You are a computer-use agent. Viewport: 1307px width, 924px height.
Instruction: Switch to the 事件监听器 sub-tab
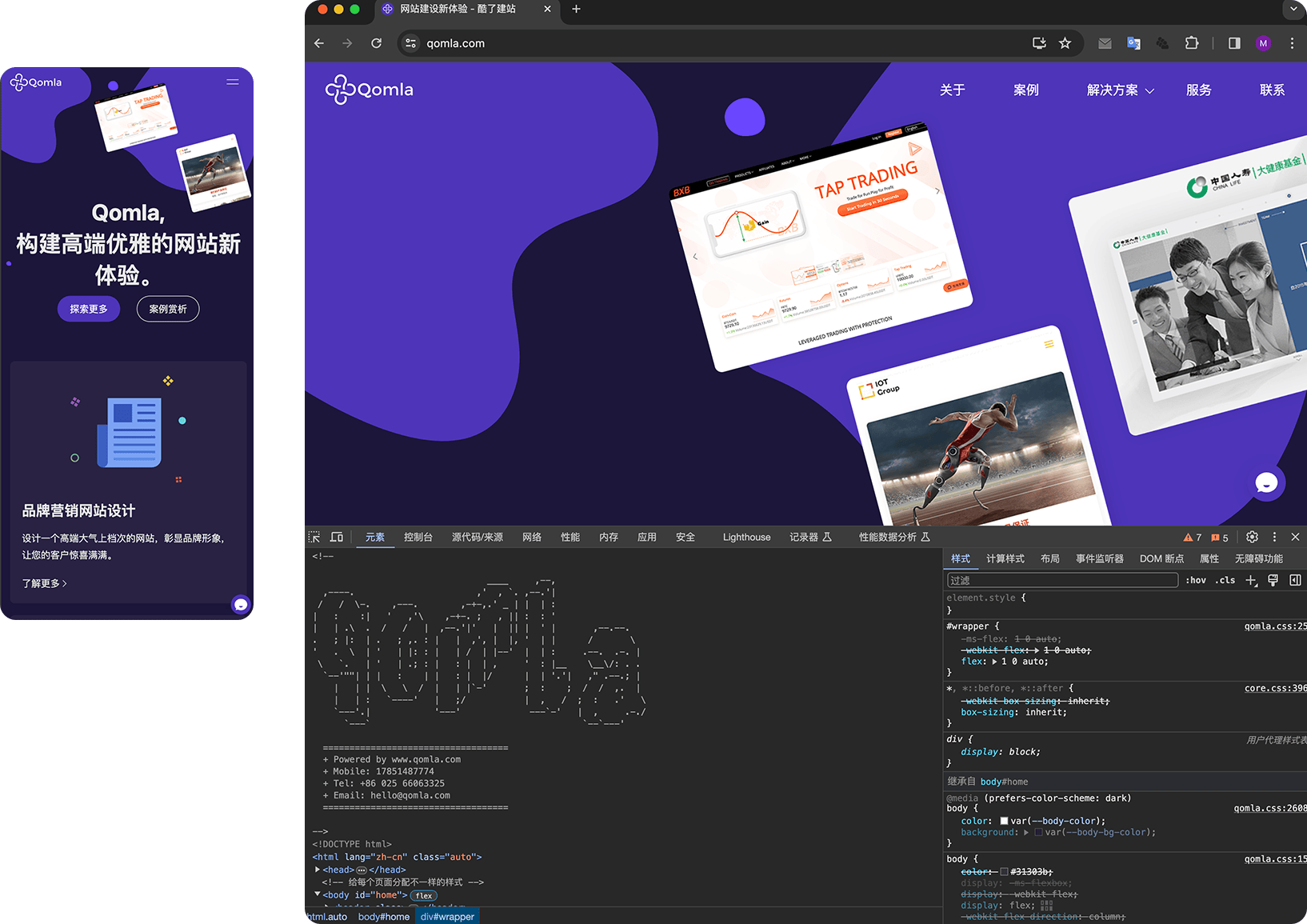(x=1100, y=558)
